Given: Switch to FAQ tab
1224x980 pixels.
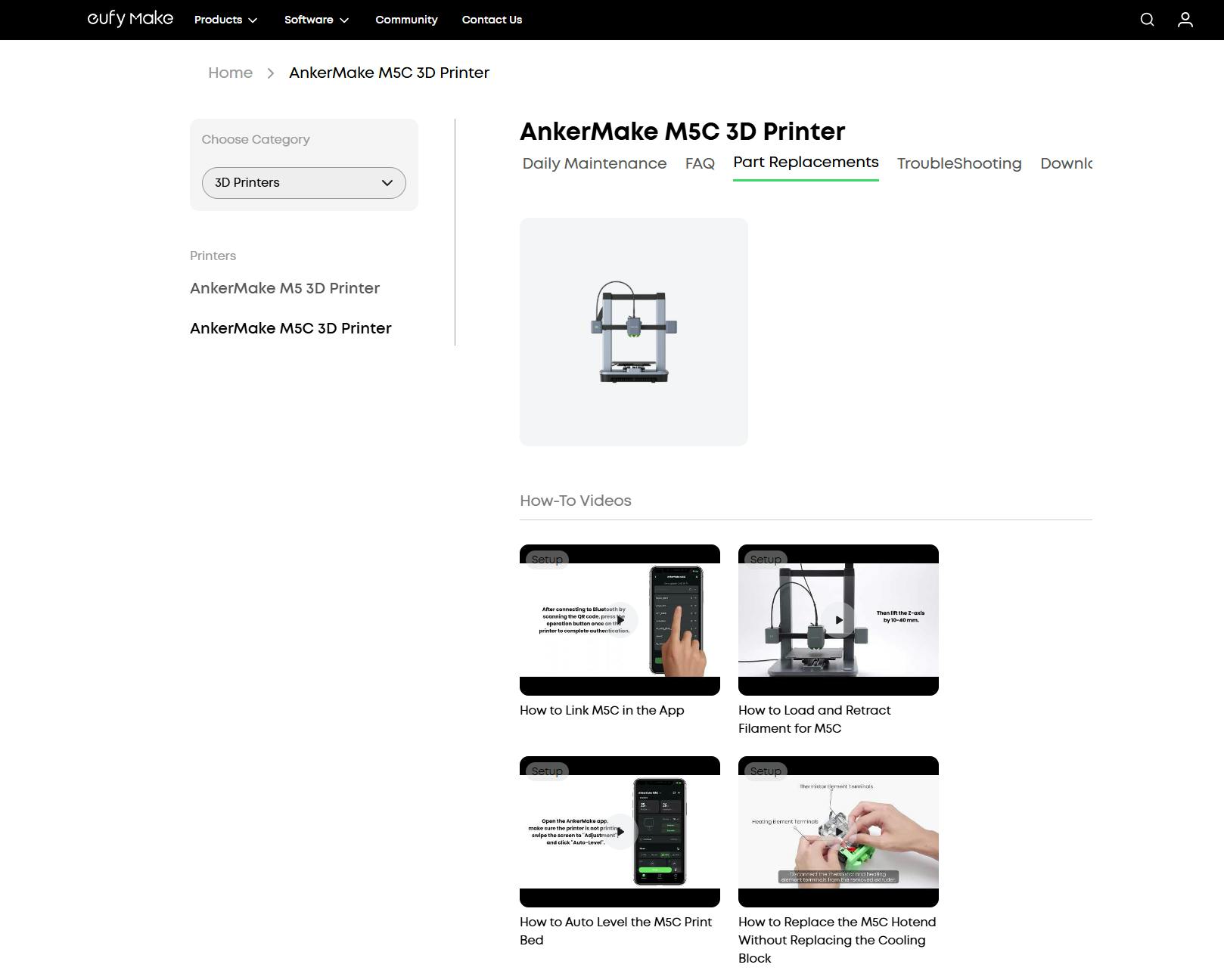Looking at the screenshot, I should 700,163.
